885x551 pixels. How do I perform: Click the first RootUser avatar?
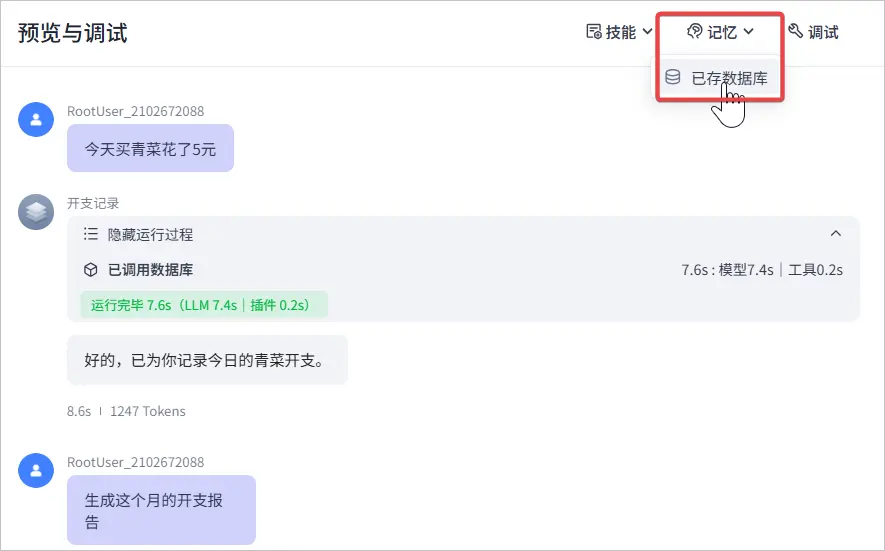tap(36, 120)
